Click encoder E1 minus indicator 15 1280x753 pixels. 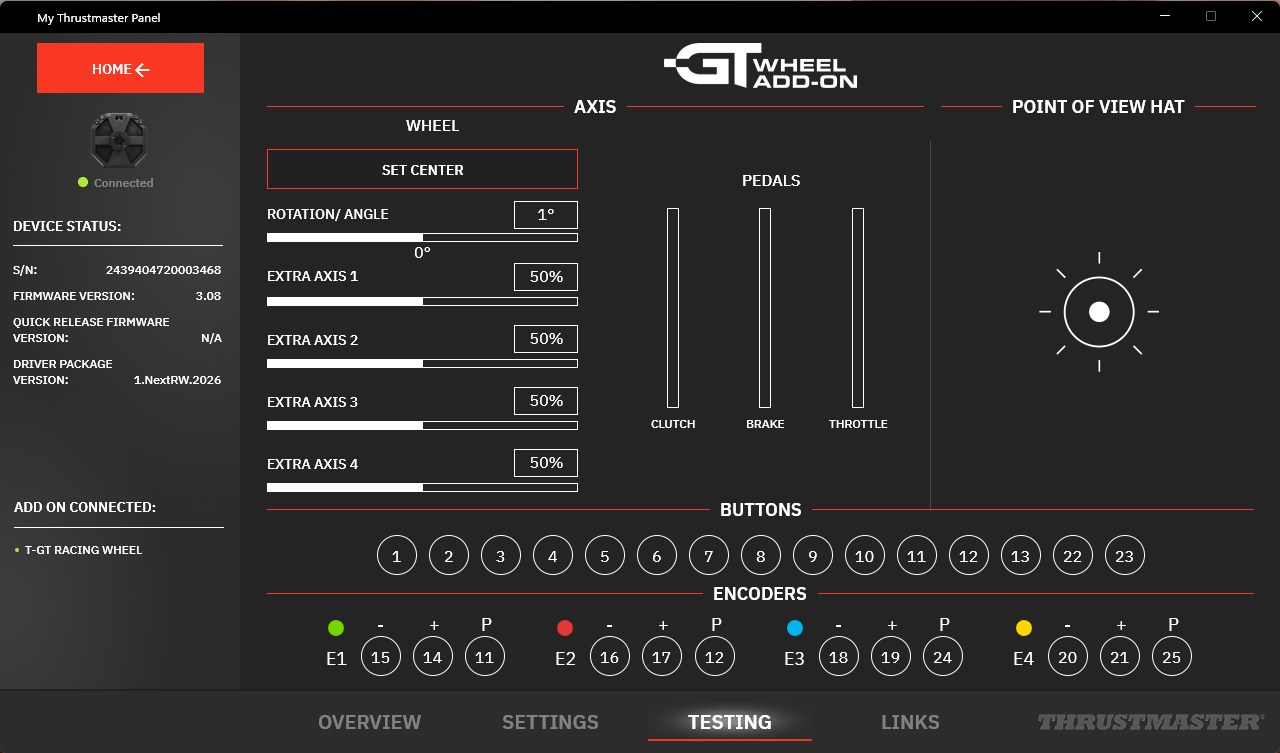[x=381, y=657]
